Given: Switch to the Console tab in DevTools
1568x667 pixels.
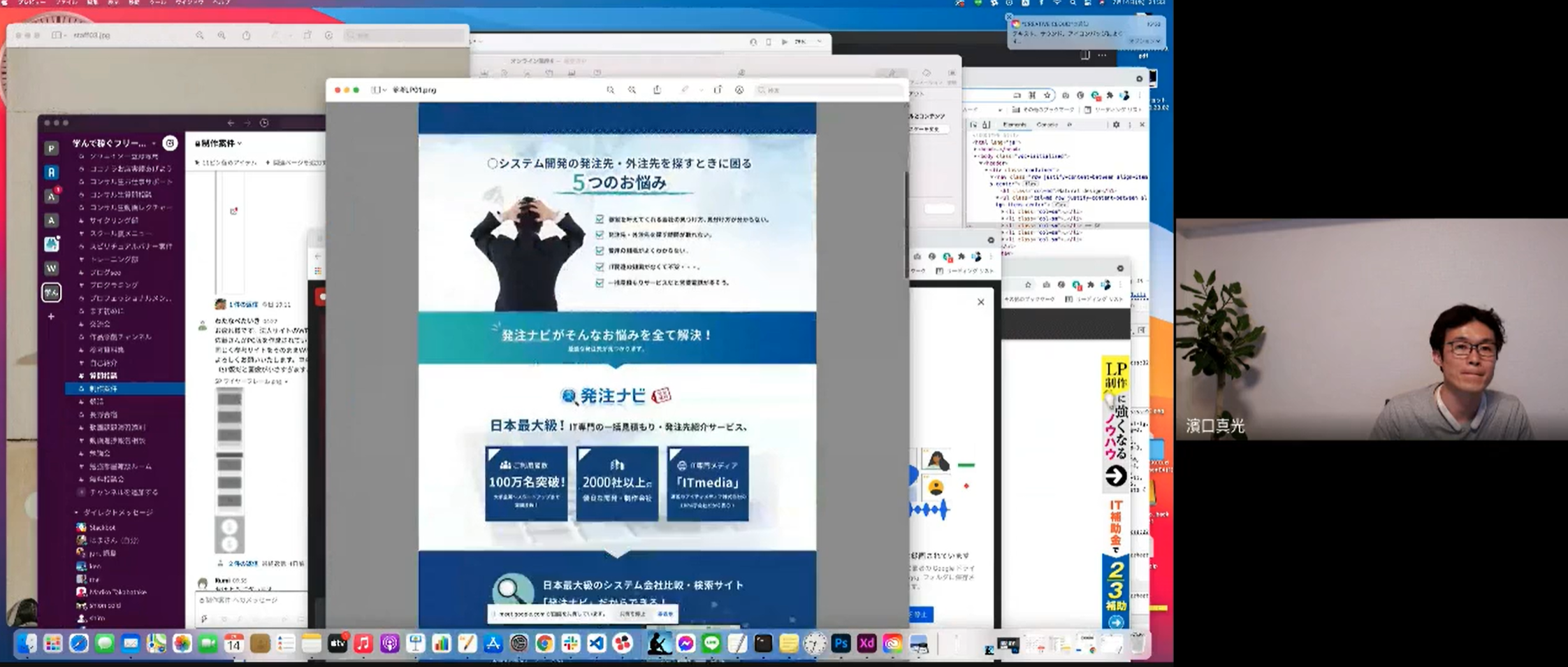Looking at the screenshot, I should tap(1047, 124).
